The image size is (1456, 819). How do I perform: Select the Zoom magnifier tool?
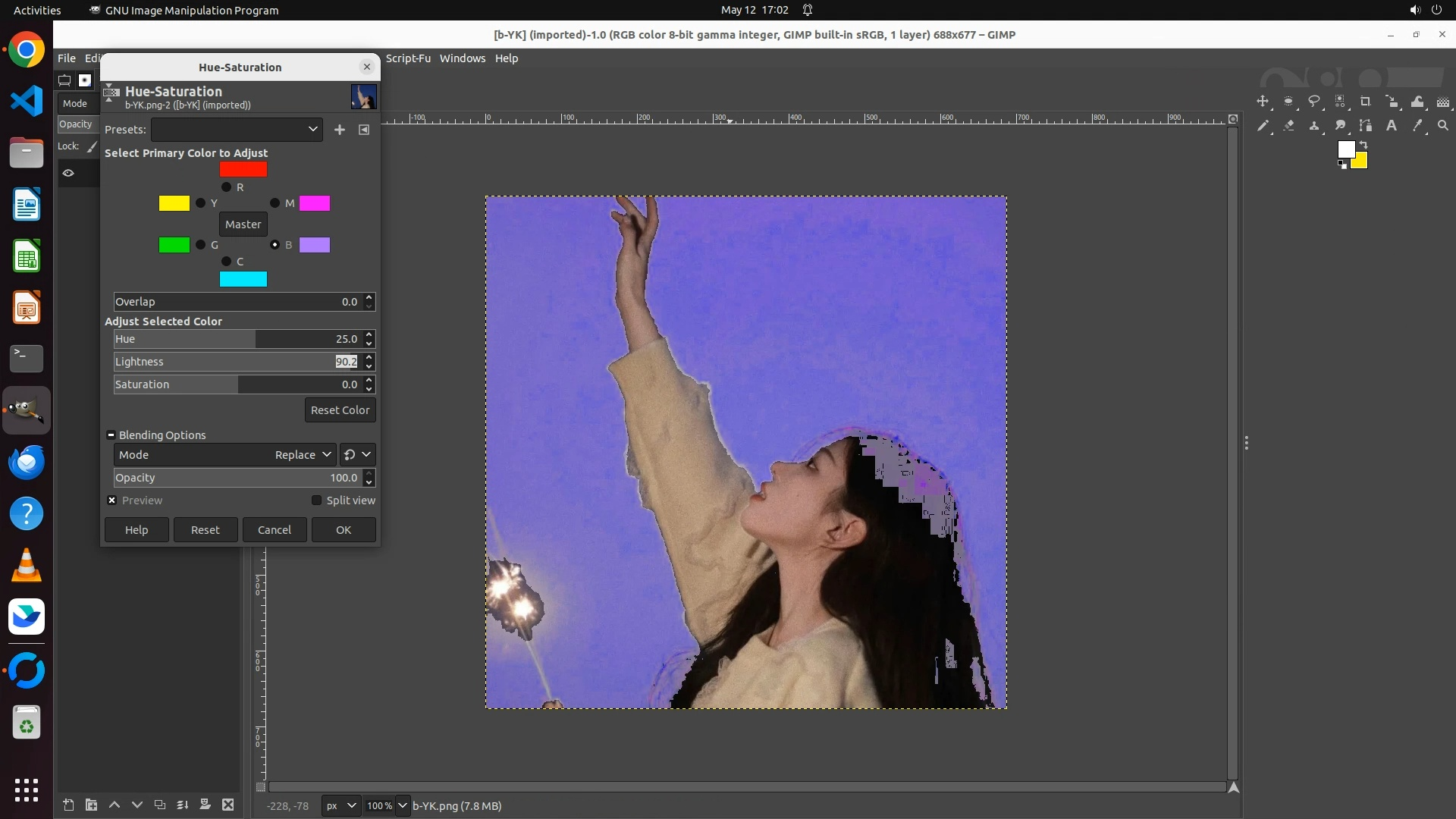tap(1443, 126)
